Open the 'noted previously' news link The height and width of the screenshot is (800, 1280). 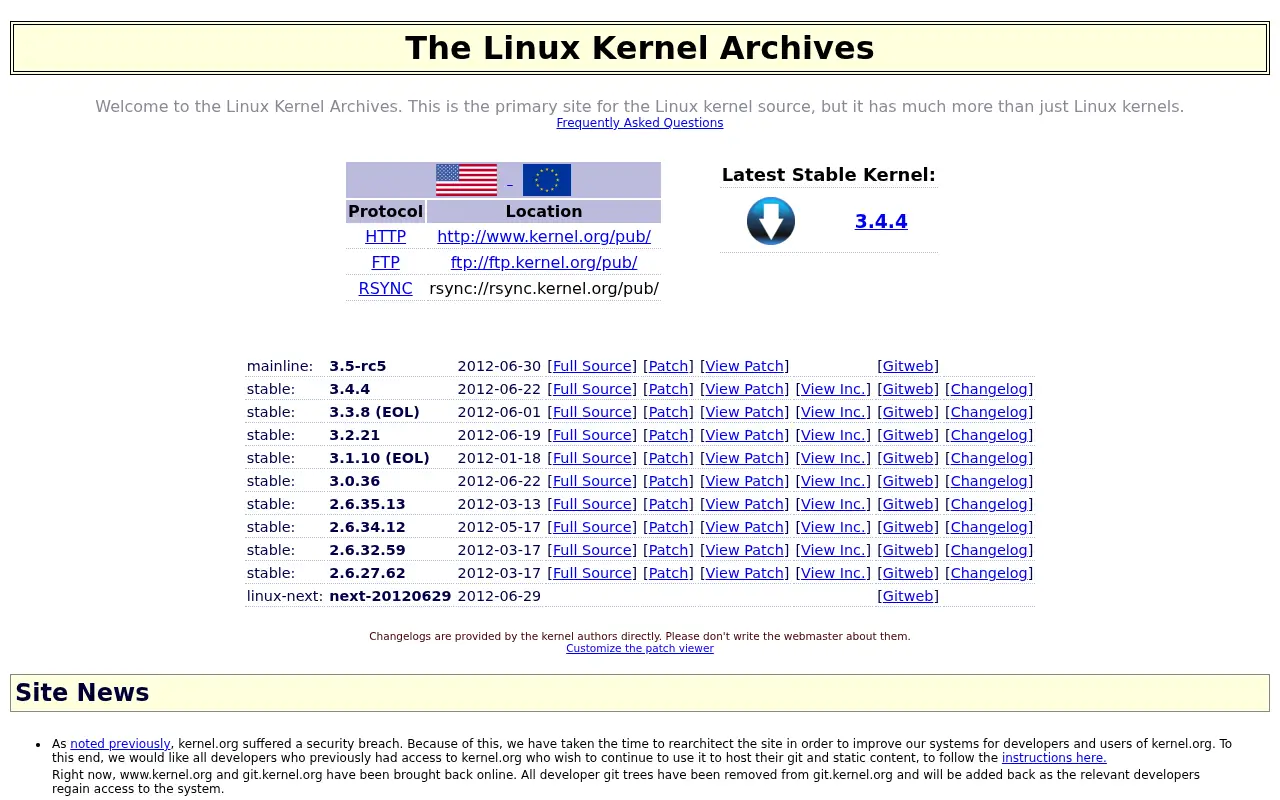pyautogui.click(x=120, y=744)
